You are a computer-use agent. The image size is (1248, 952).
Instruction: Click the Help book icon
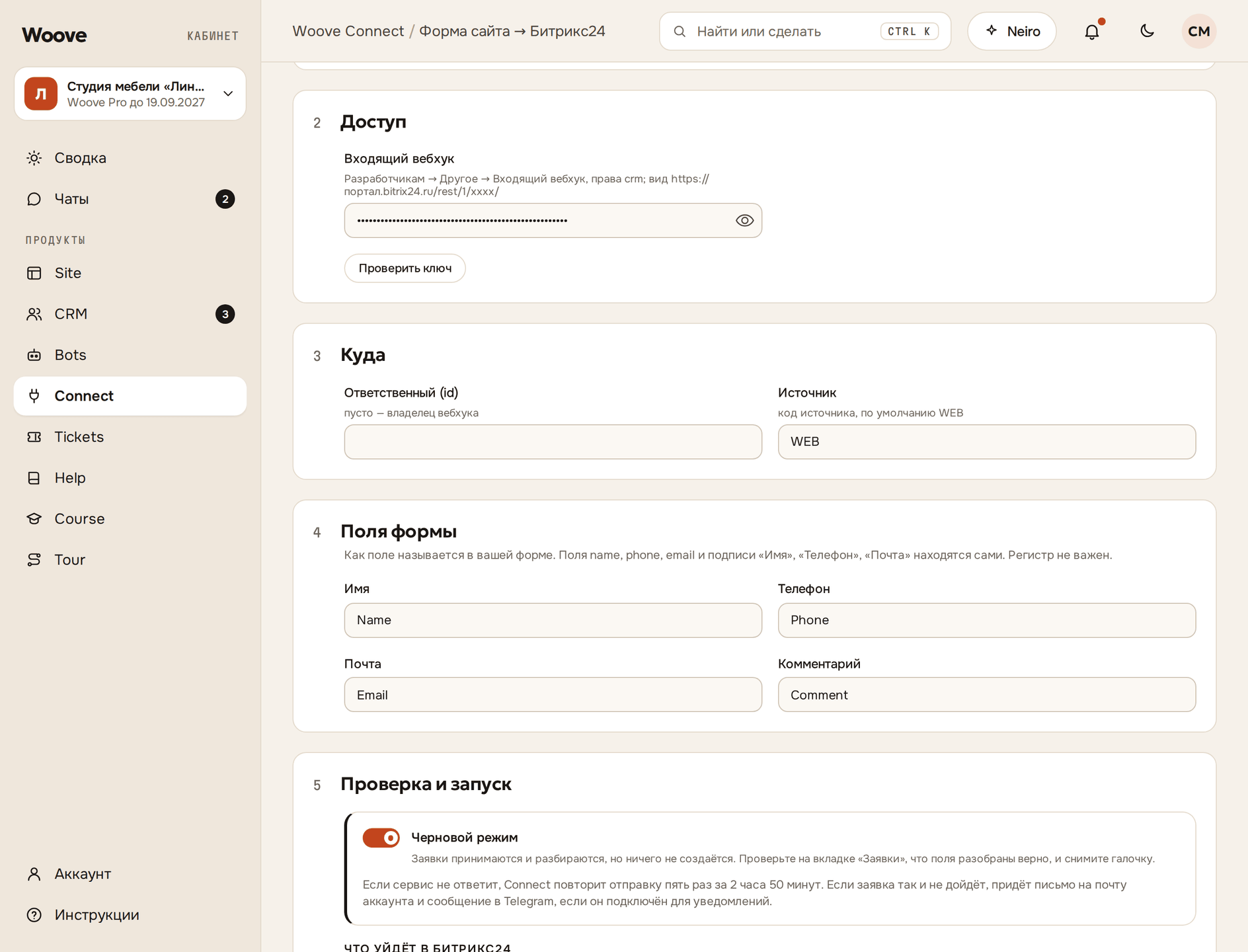point(34,478)
